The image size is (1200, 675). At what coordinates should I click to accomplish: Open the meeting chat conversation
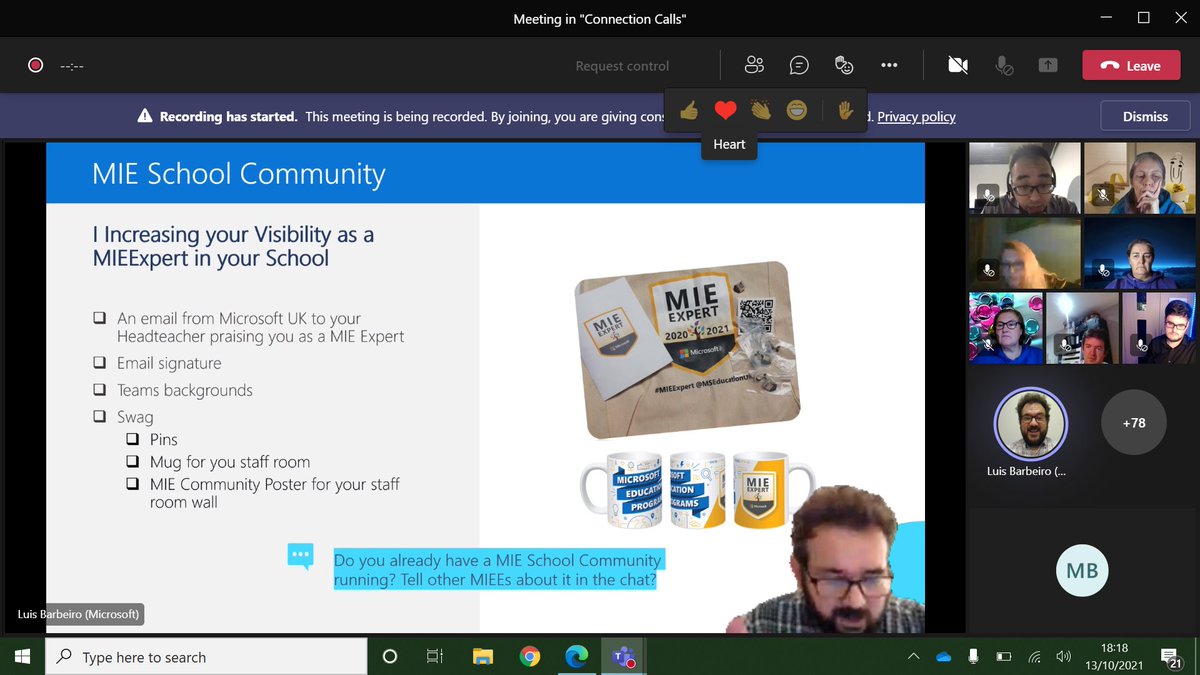(x=799, y=66)
